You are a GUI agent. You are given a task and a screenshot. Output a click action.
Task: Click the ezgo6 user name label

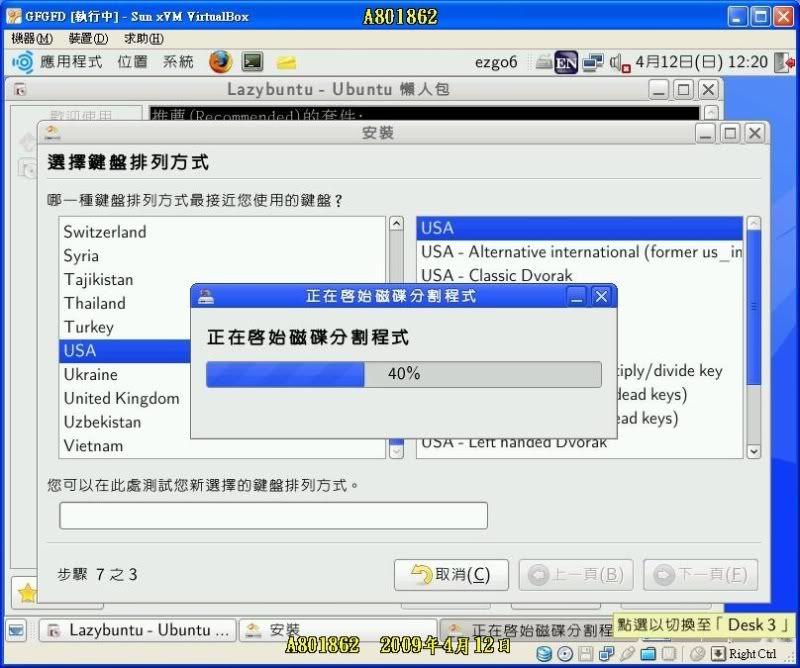(x=495, y=62)
